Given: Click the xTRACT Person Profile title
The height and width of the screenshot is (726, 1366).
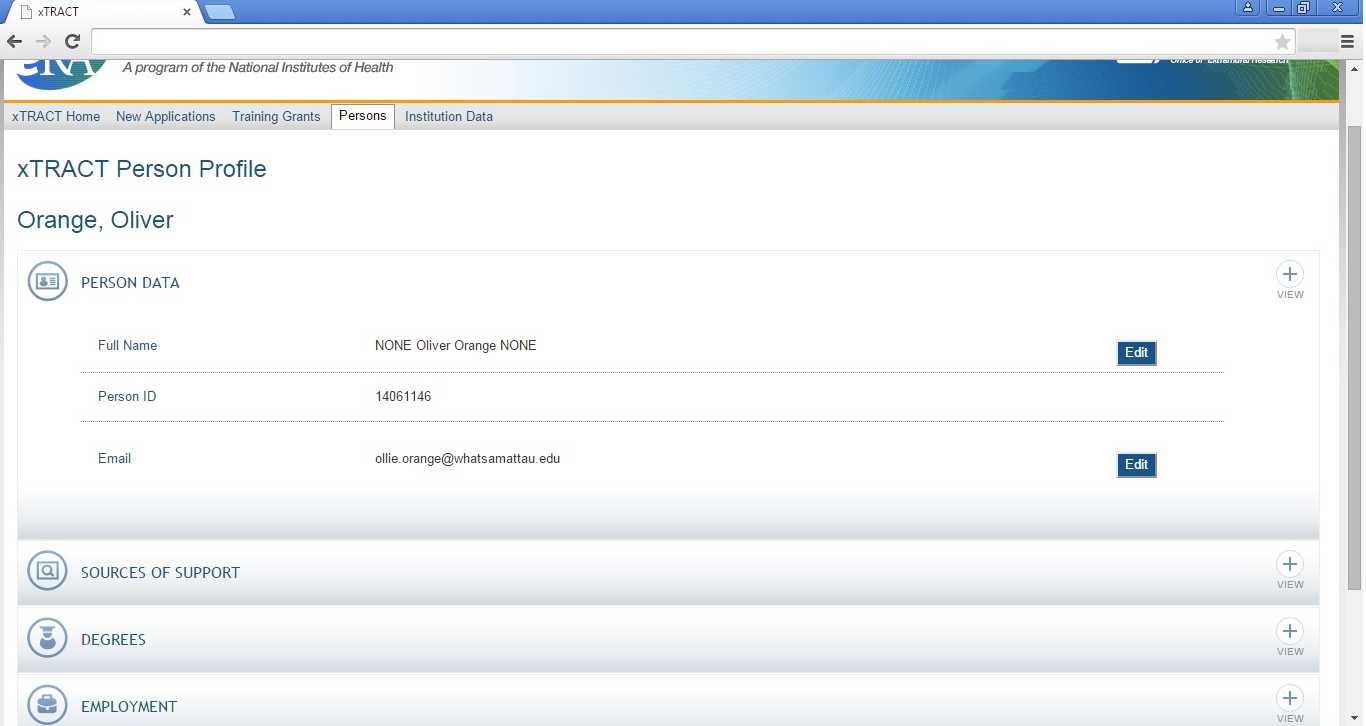Looking at the screenshot, I should 142,169.
